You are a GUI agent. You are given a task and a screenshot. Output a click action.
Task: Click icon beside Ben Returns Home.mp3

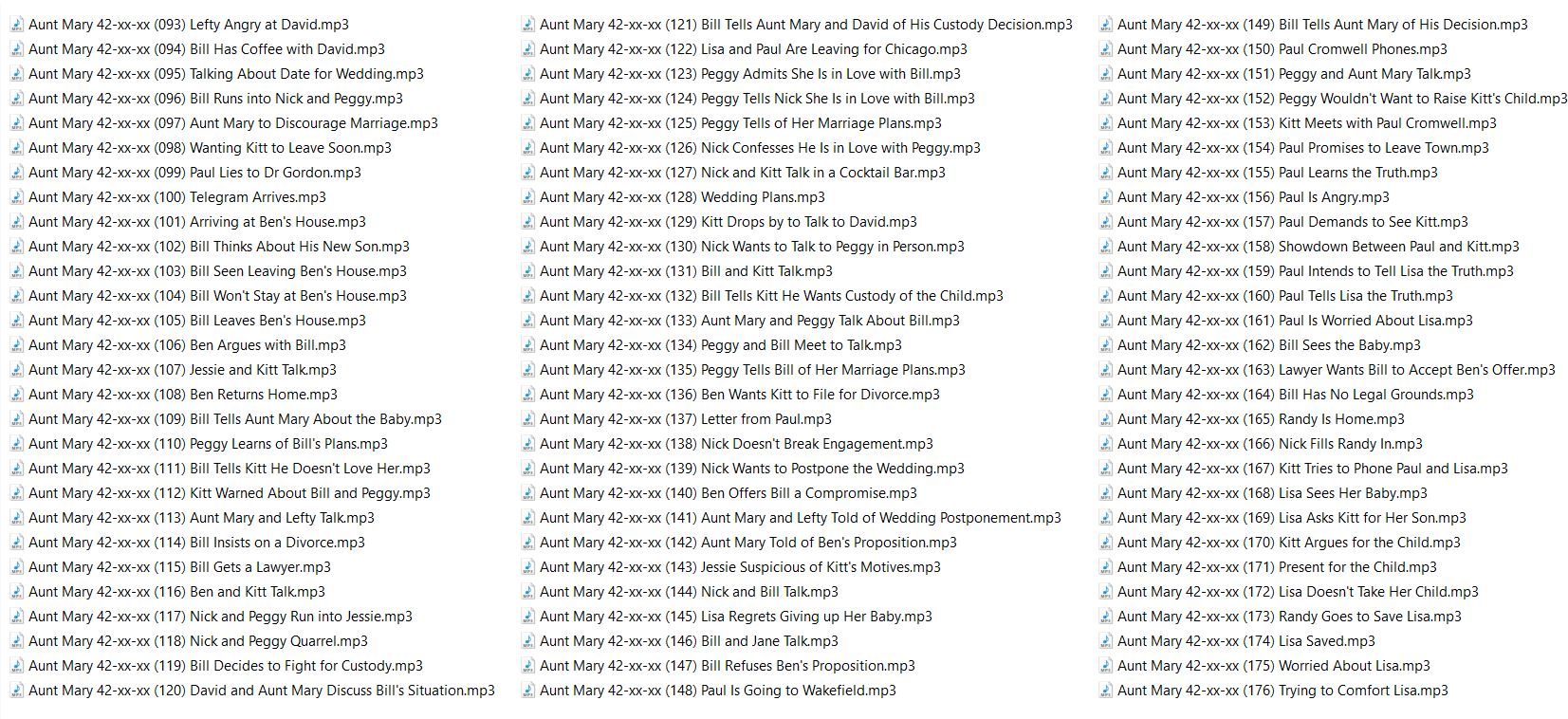[x=17, y=395]
